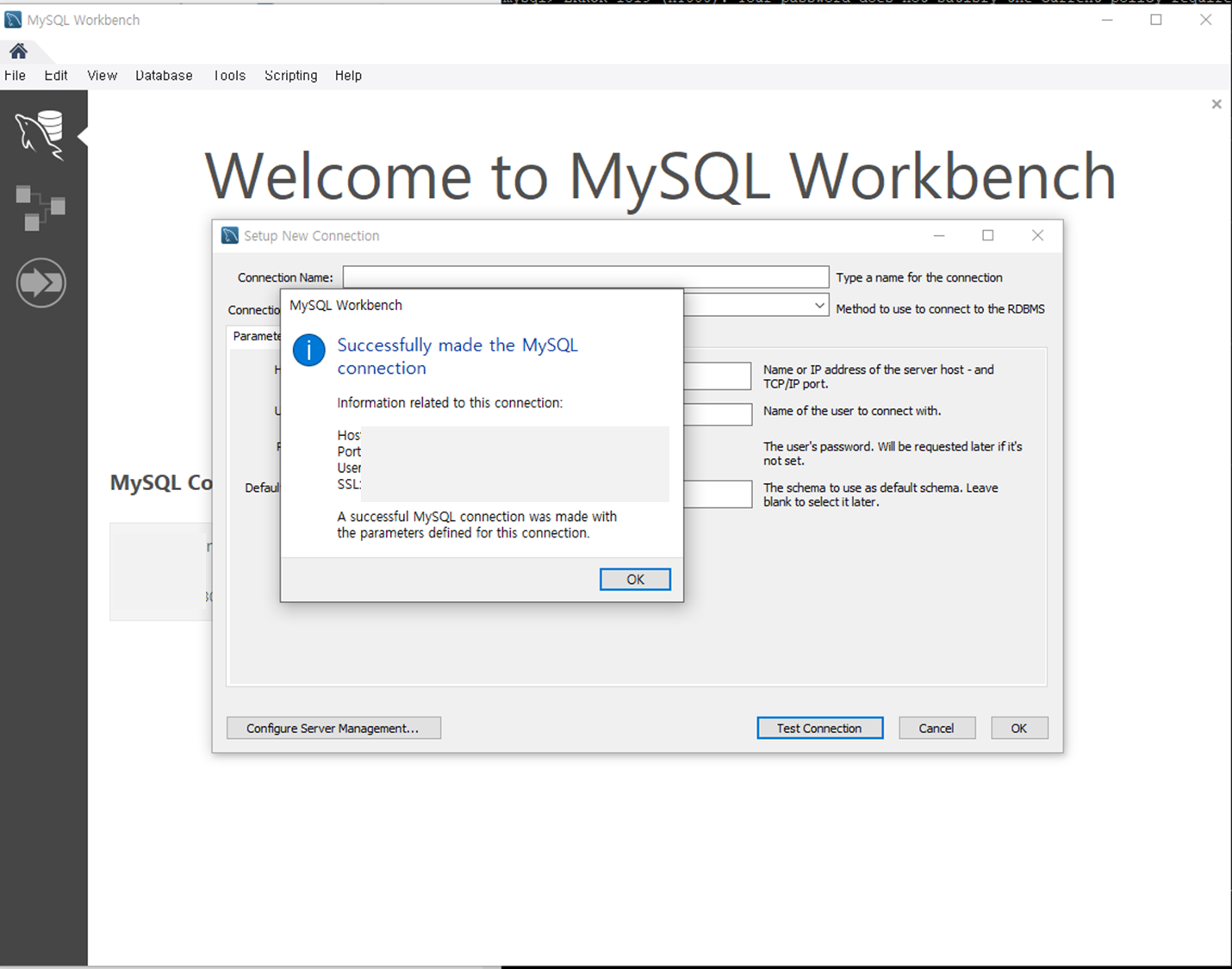Click 'Name or IP address of server host' hint
The image size is (1232, 969).
click(x=878, y=376)
